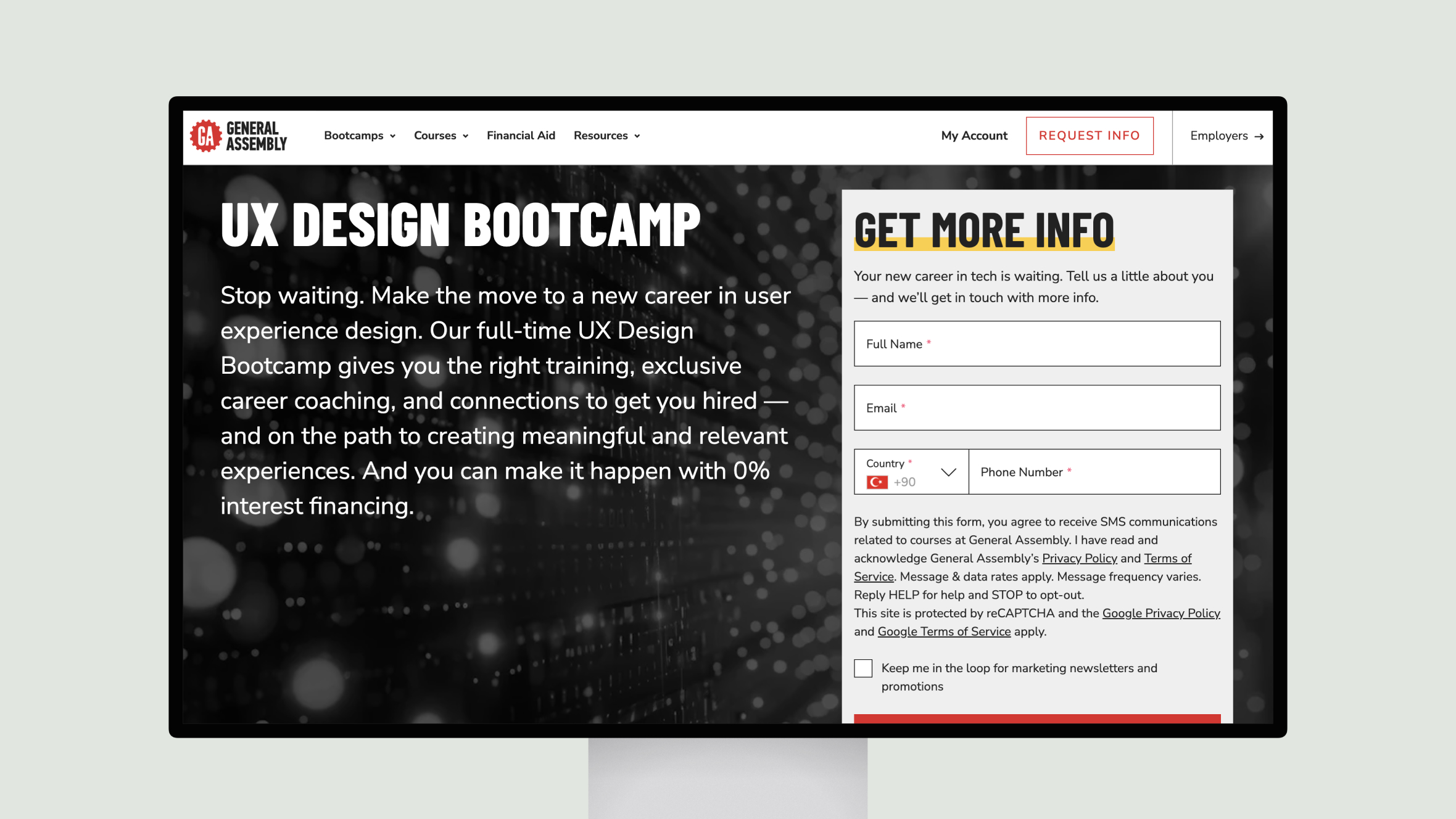Click the Privacy Policy link

(1080, 558)
